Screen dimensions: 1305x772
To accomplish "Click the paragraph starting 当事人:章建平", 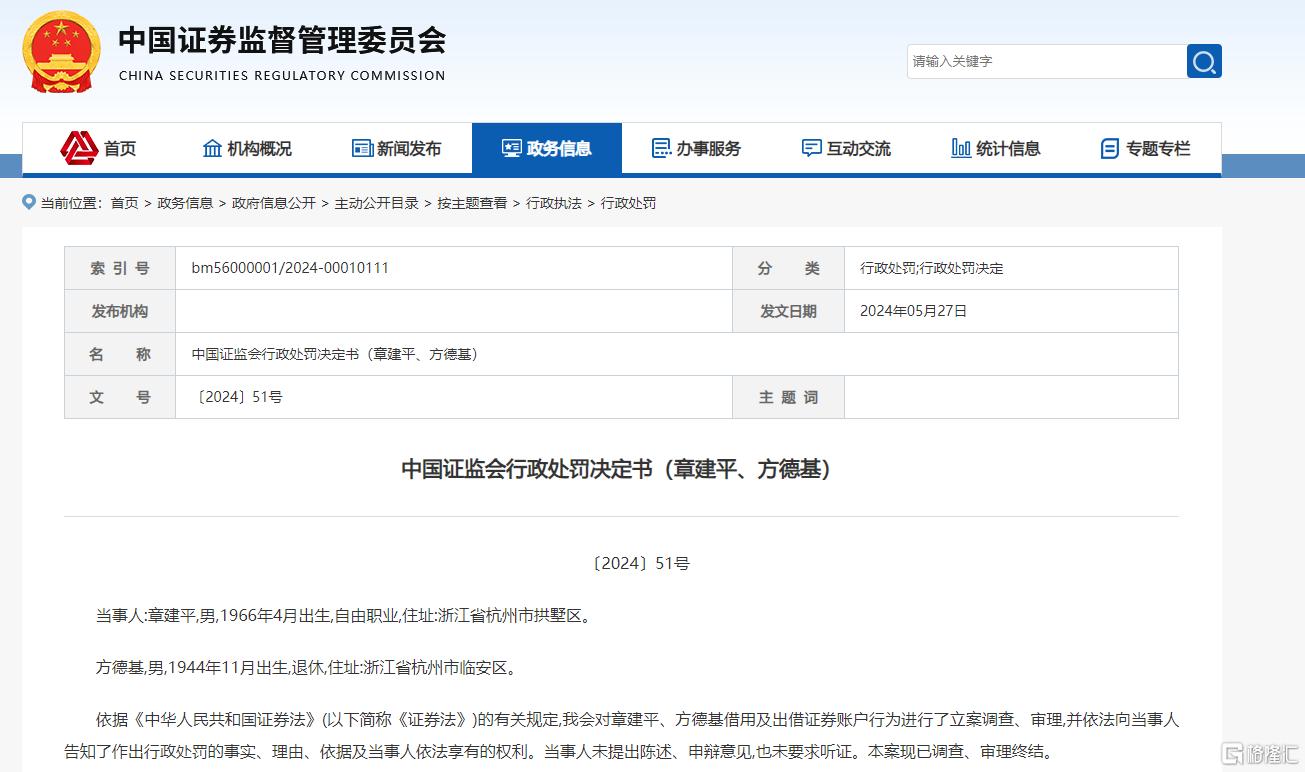I will (x=344, y=616).
